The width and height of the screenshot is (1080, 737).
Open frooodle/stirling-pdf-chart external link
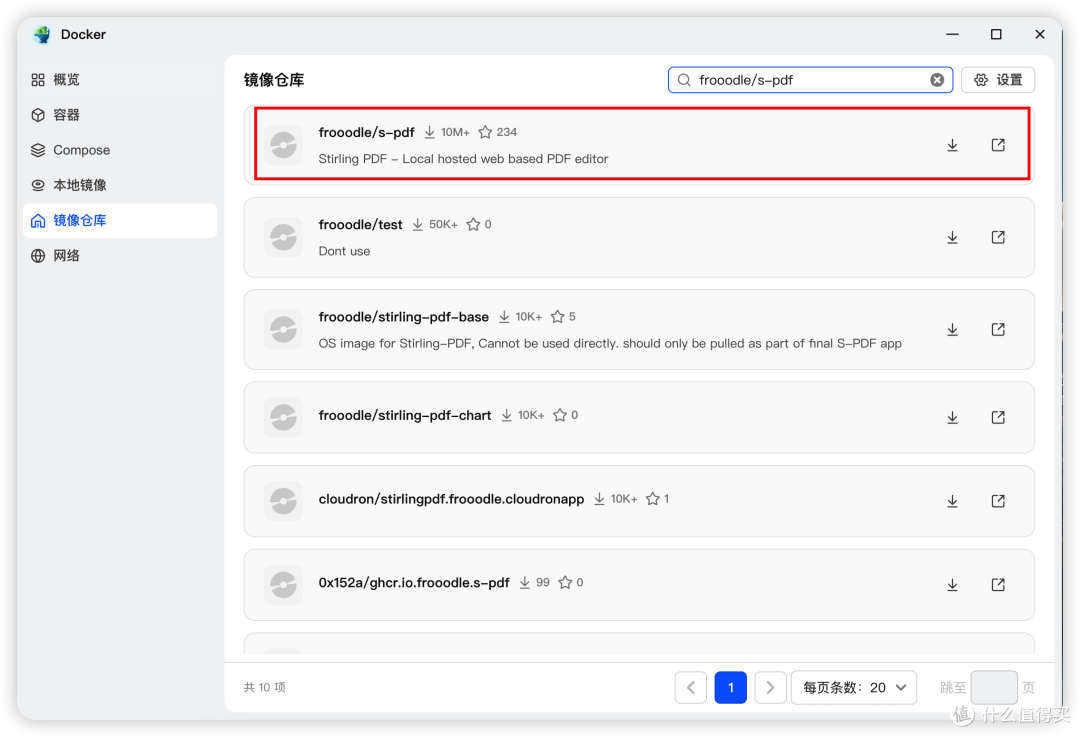[x=997, y=418]
